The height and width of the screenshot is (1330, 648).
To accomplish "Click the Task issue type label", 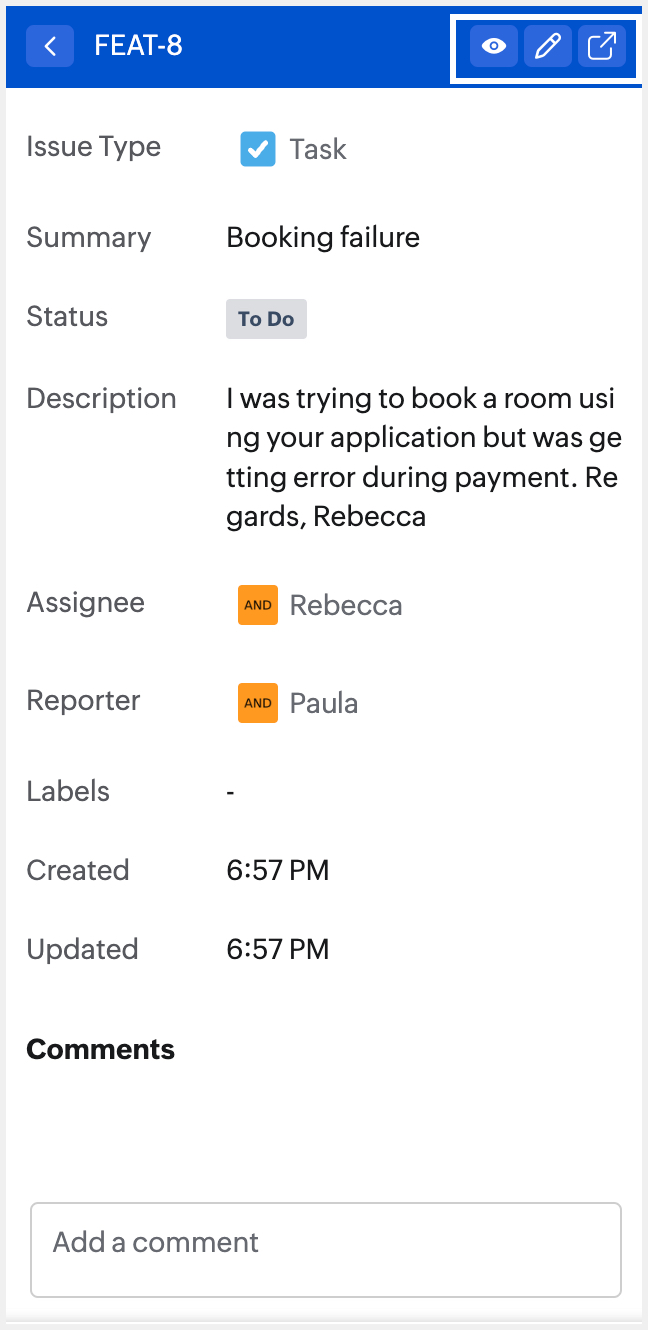I will click(318, 150).
